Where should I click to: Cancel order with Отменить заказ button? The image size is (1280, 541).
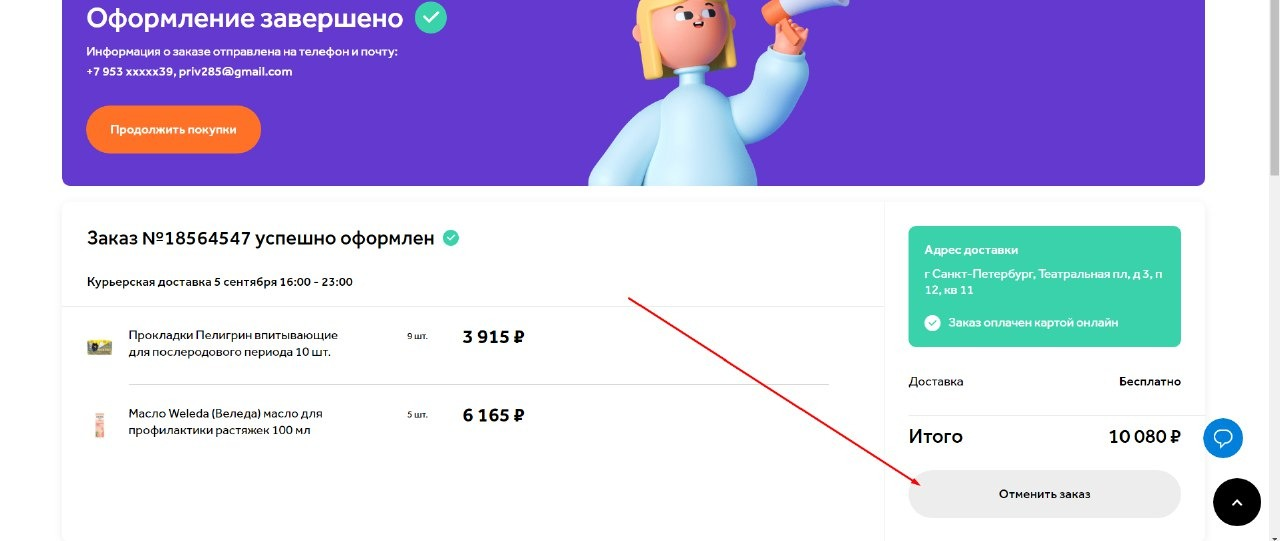pyautogui.click(x=1044, y=494)
